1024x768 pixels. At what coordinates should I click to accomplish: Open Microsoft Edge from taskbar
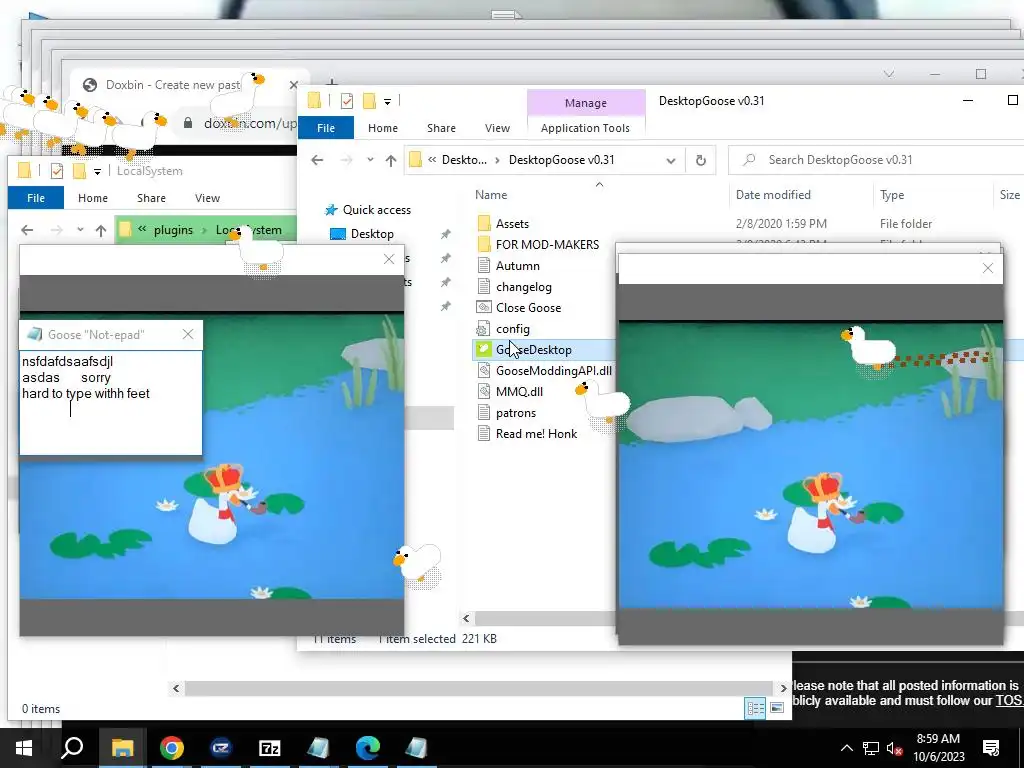coord(368,748)
